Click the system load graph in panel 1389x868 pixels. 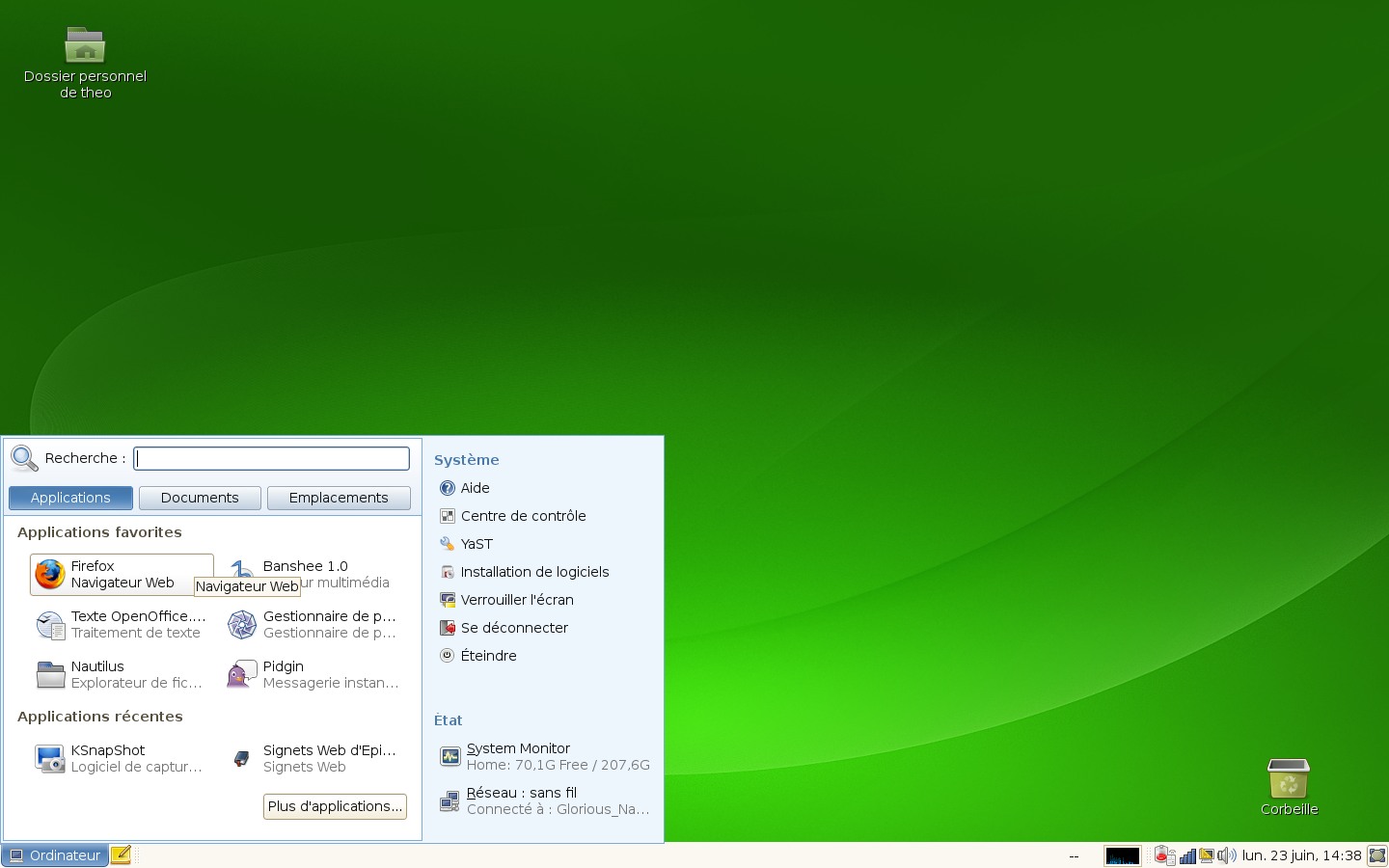click(x=1123, y=855)
